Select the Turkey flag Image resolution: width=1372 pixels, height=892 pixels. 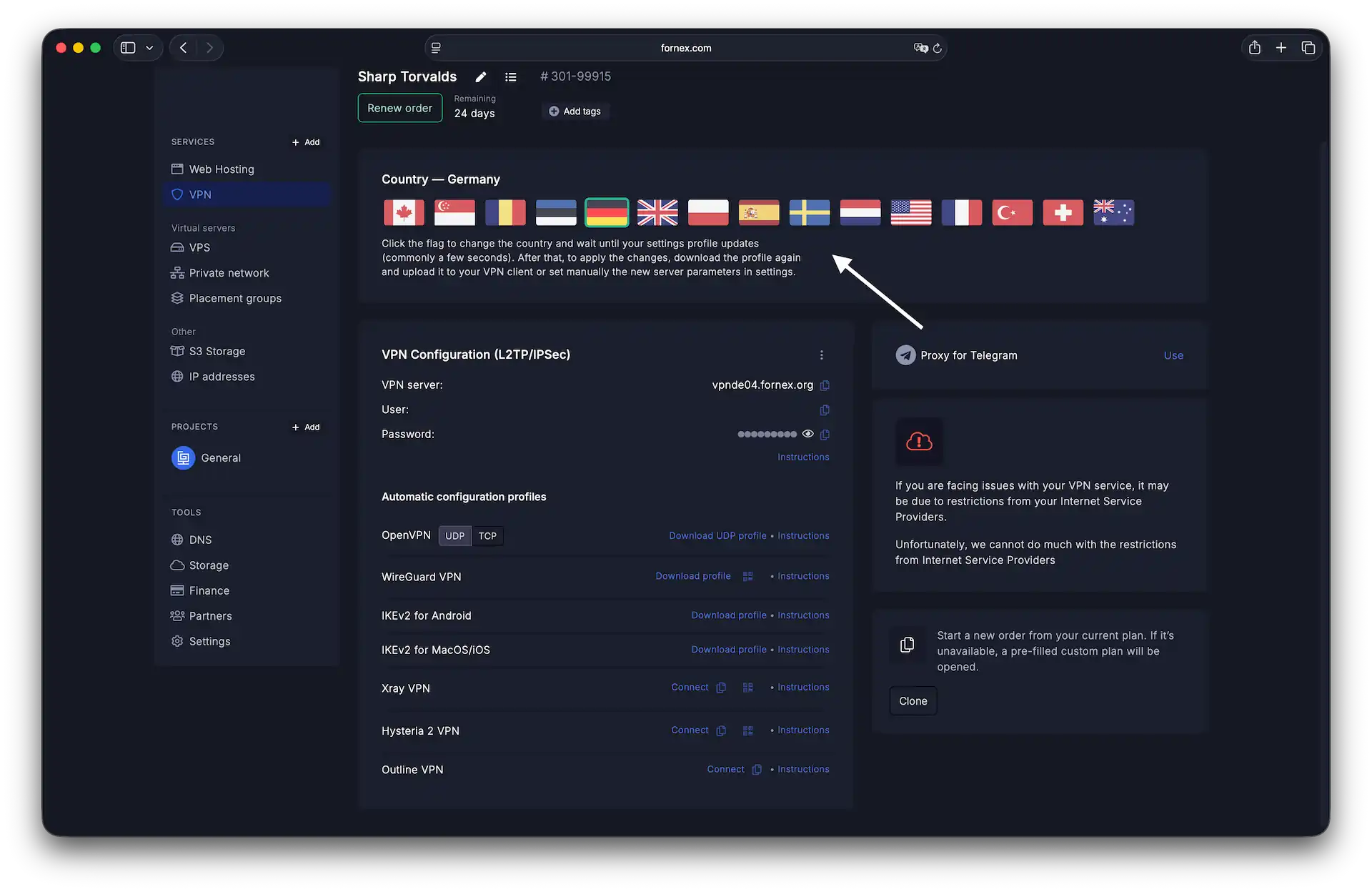coord(1013,212)
